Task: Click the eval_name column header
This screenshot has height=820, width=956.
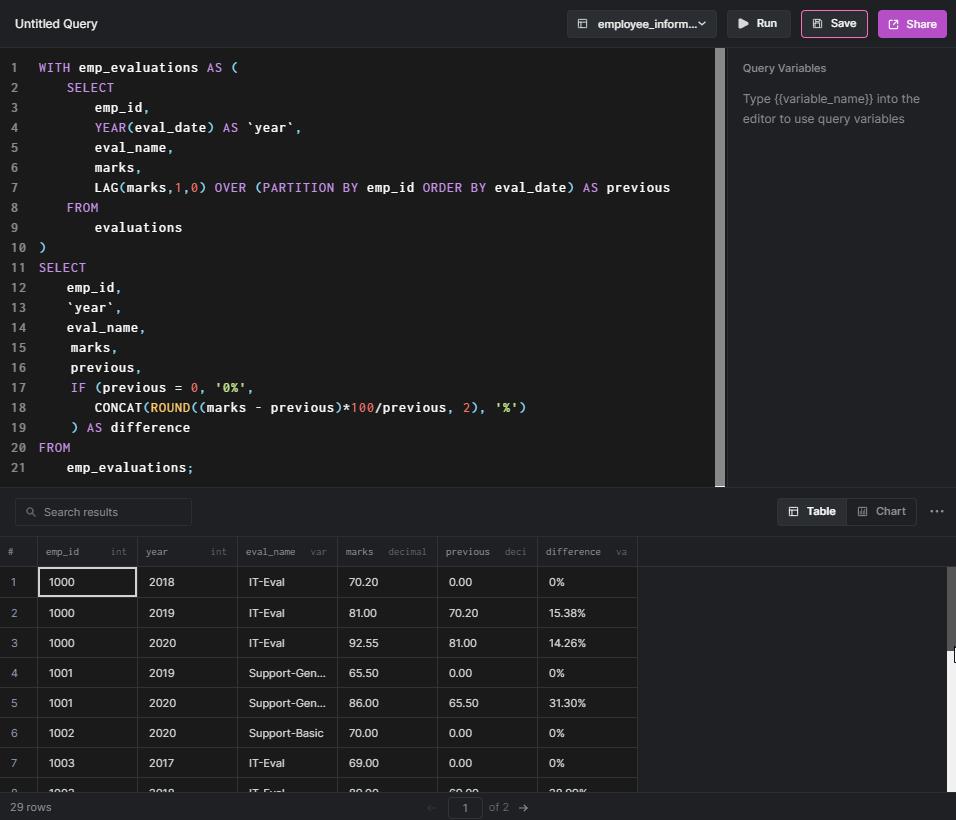Action: (x=287, y=552)
